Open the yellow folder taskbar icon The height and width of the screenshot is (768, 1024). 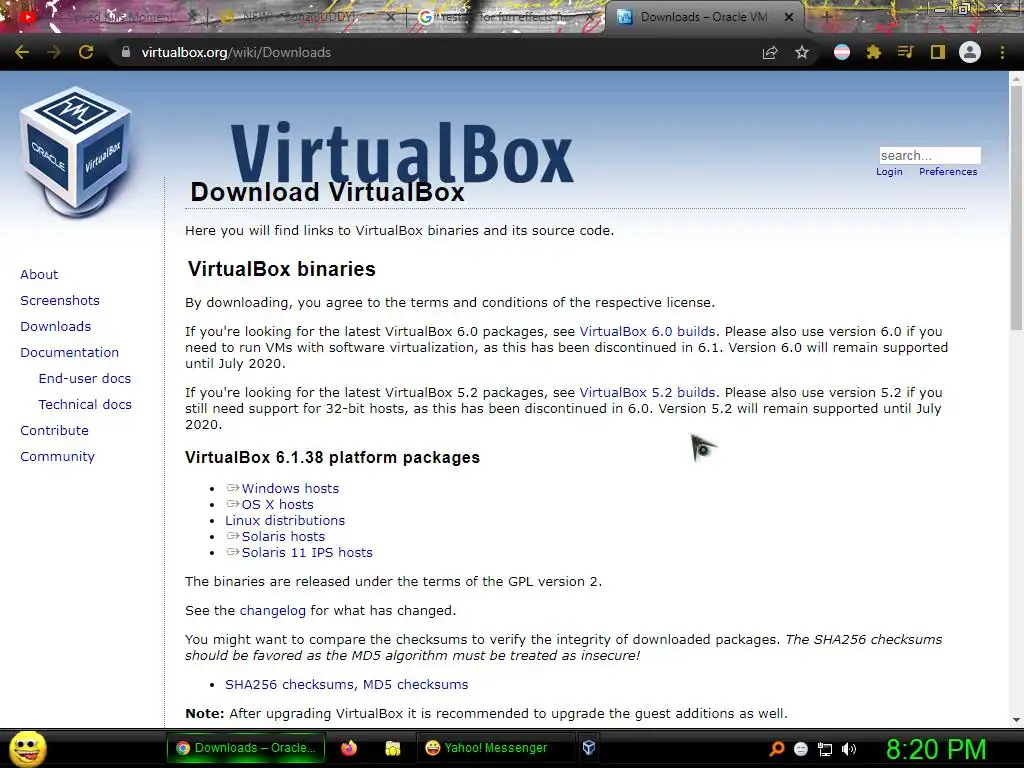click(392, 748)
